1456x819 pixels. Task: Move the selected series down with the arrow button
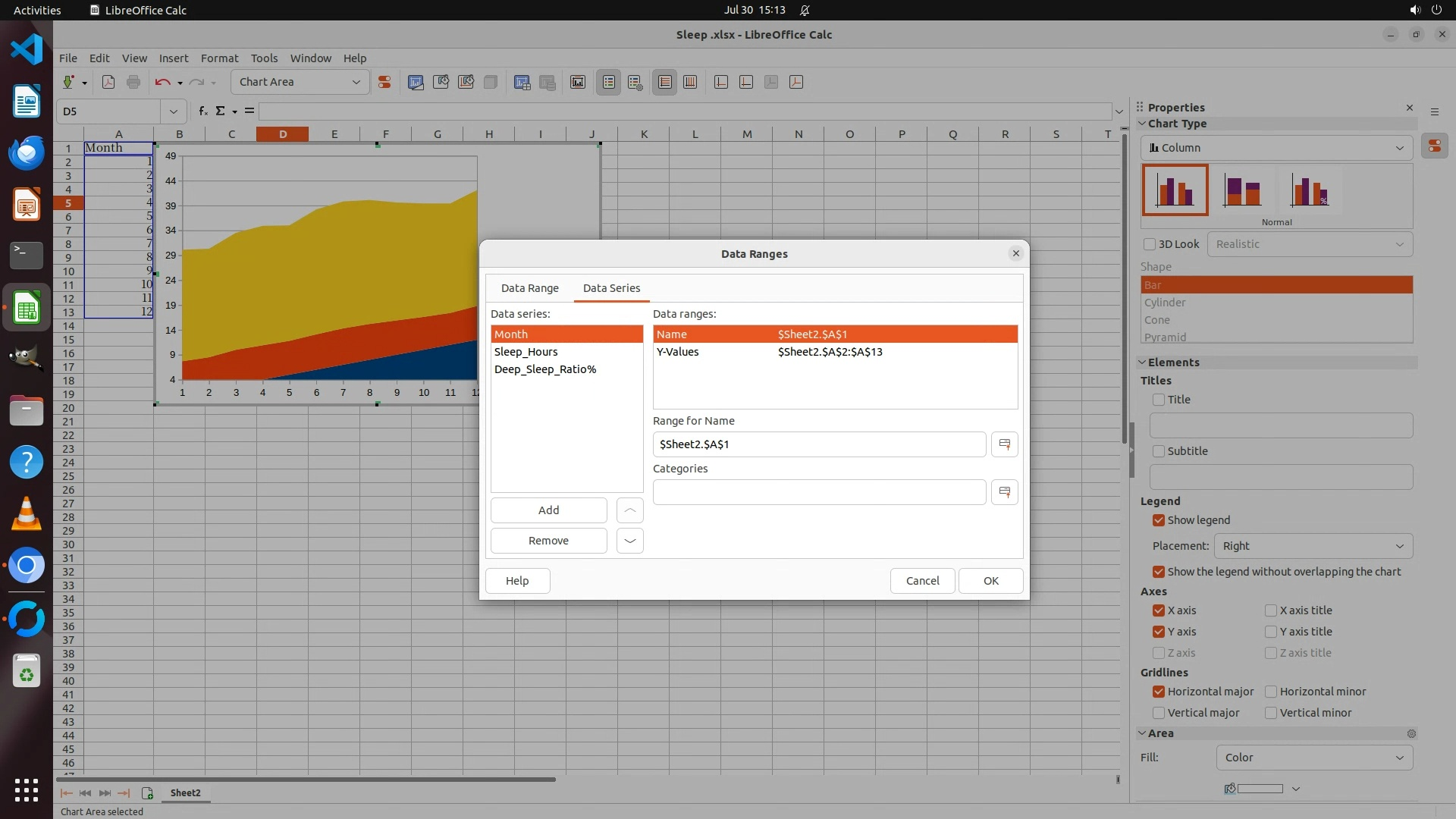[x=629, y=541]
